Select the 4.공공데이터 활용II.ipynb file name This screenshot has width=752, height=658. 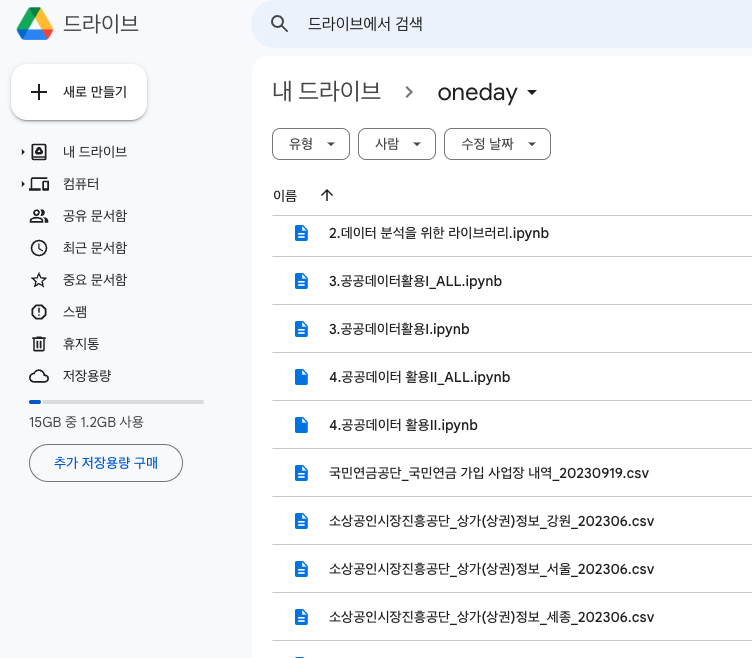pos(403,425)
